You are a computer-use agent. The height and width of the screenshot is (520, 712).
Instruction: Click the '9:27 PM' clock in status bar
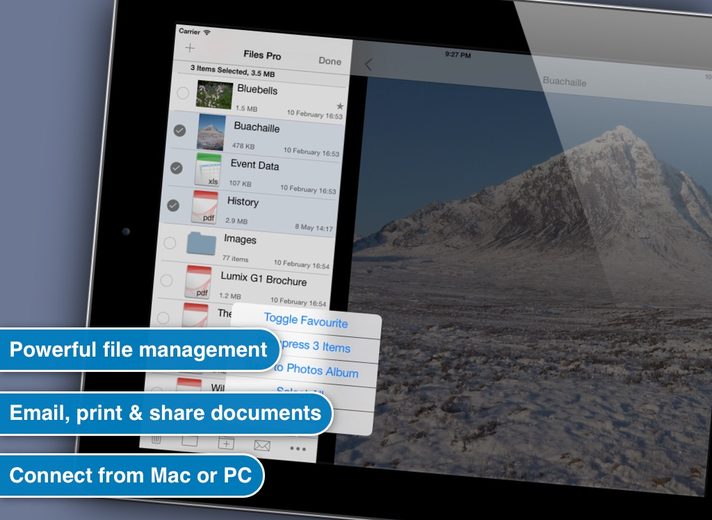(x=458, y=54)
